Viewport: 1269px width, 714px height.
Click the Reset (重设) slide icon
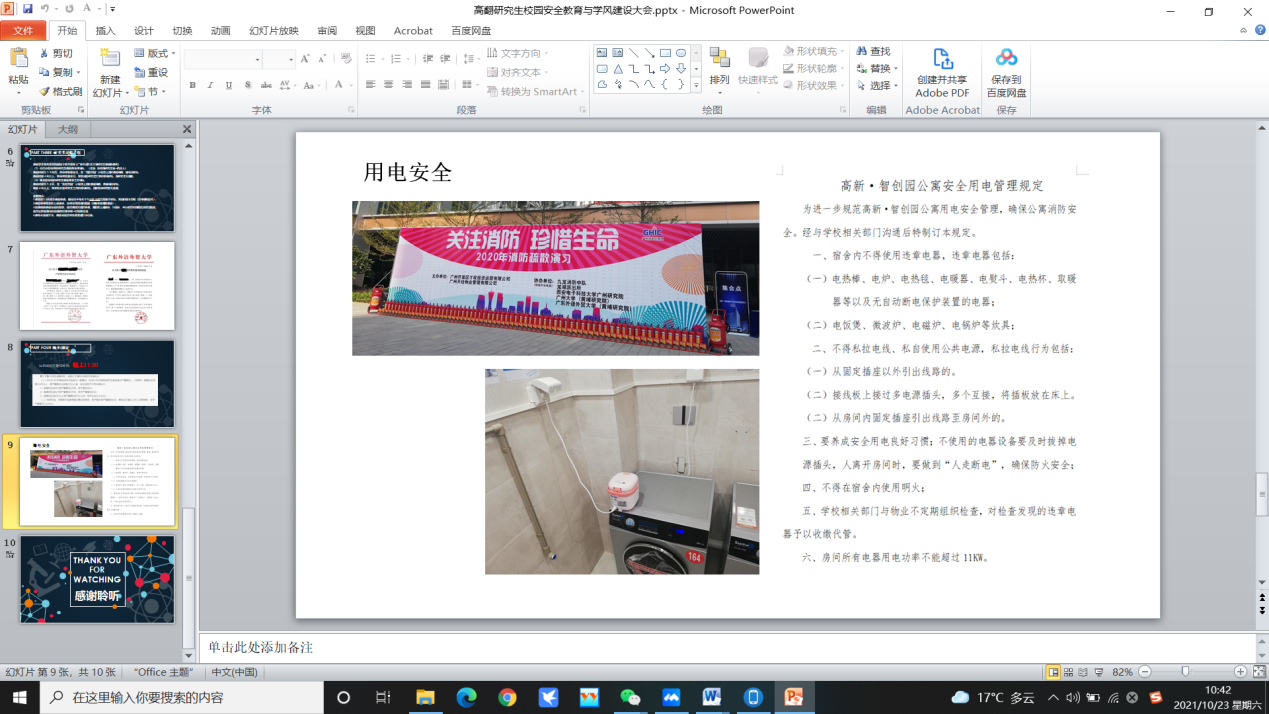(x=150, y=72)
